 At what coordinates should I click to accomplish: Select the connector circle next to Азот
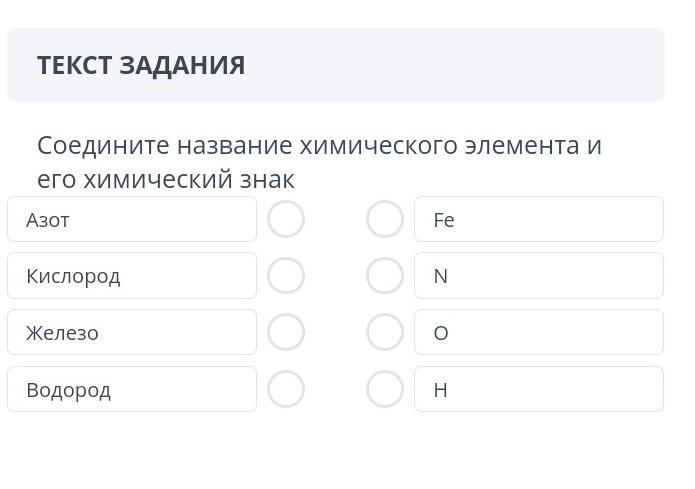pyautogui.click(x=286, y=219)
